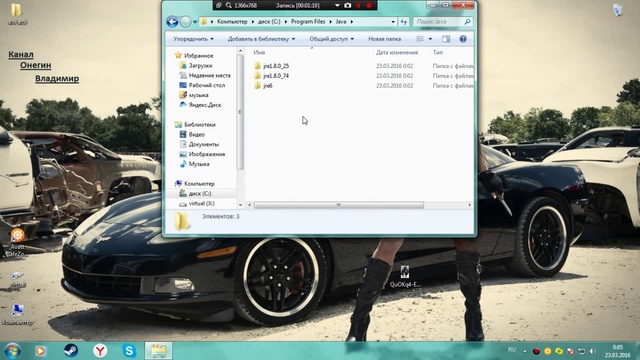Image resolution: width=640 pixels, height=360 pixels.
Task: Open media player taskbar icon
Action: tap(40, 351)
